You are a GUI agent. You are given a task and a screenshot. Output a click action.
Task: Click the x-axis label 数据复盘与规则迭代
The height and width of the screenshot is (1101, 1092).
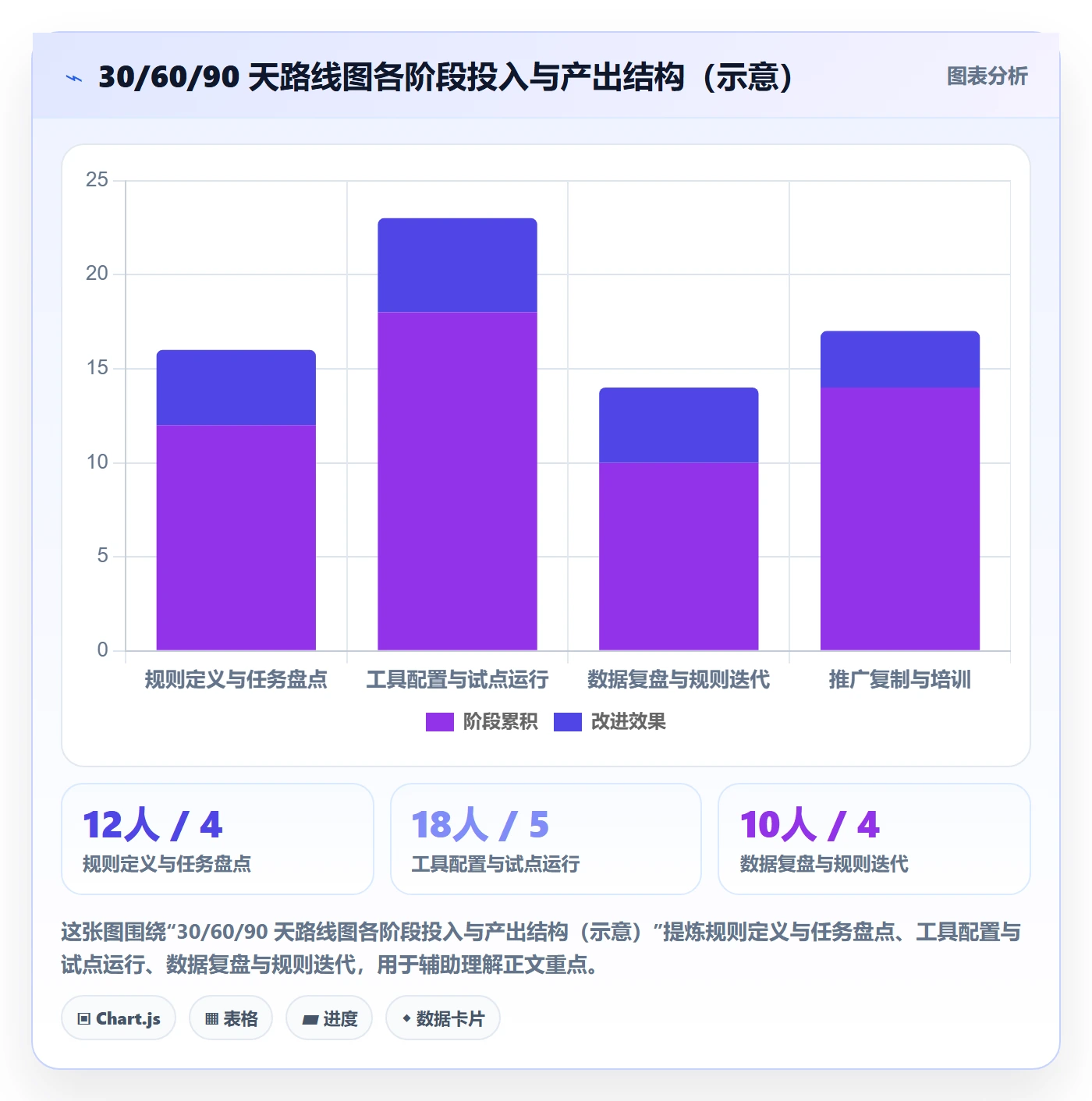(x=679, y=680)
